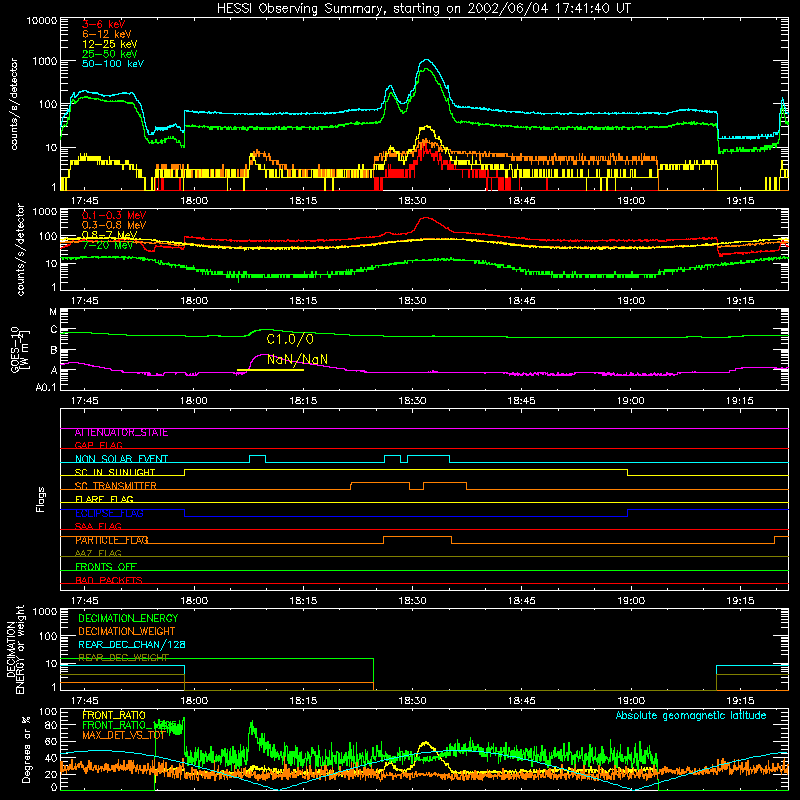
Task: Click the orange MAX_DET_VS_TOT legend label
Action: 123,735
